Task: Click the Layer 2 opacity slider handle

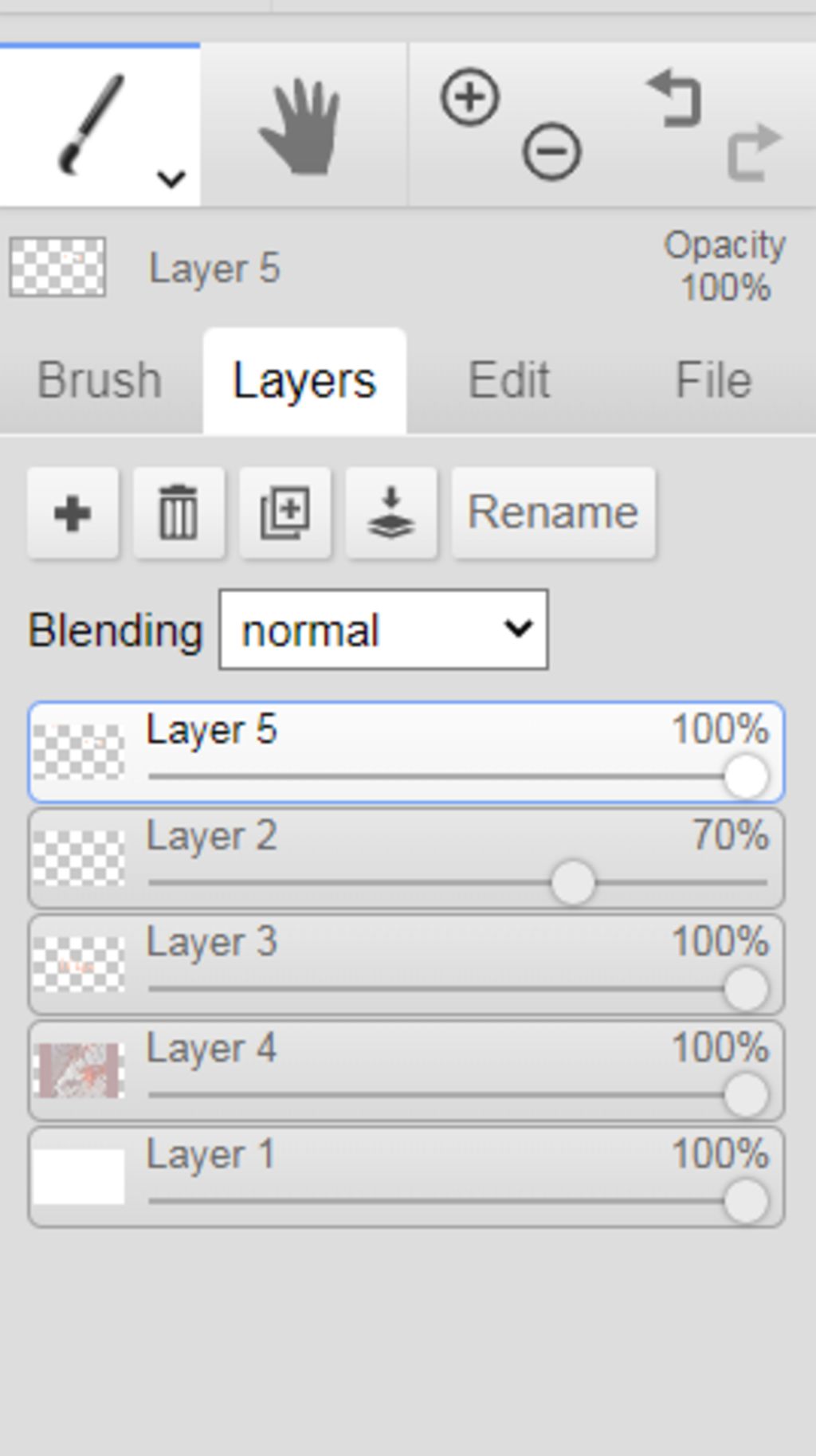Action: click(573, 882)
